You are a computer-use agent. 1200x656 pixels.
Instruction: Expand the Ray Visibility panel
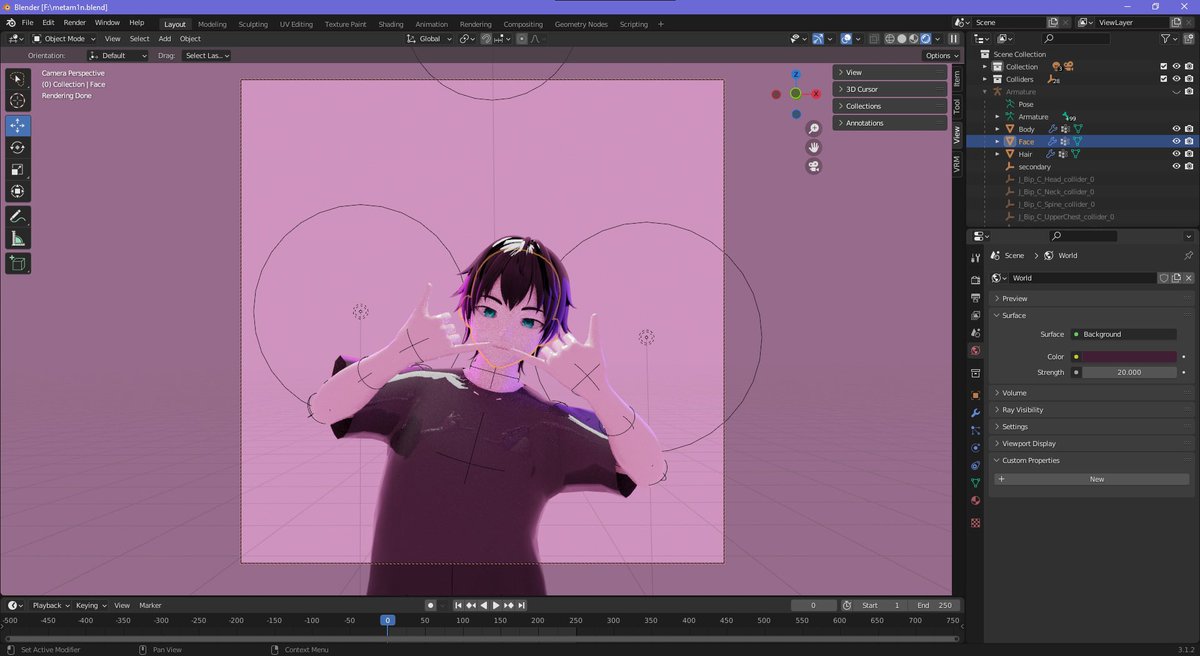point(1090,410)
